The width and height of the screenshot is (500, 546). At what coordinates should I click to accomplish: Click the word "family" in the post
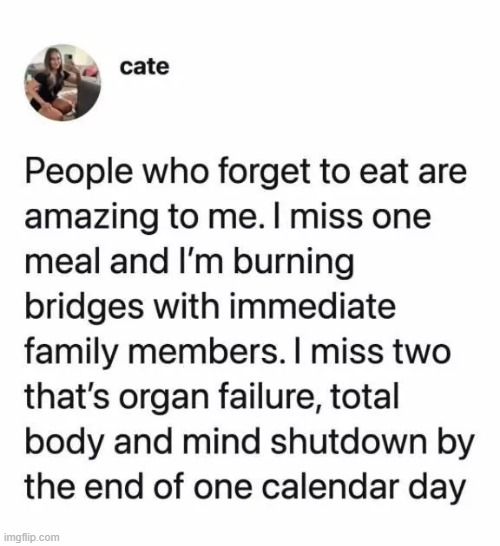tap(72, 353)
